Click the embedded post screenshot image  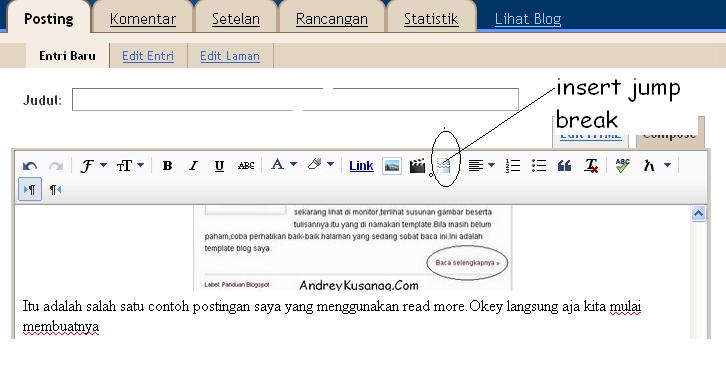click(353, 248)
